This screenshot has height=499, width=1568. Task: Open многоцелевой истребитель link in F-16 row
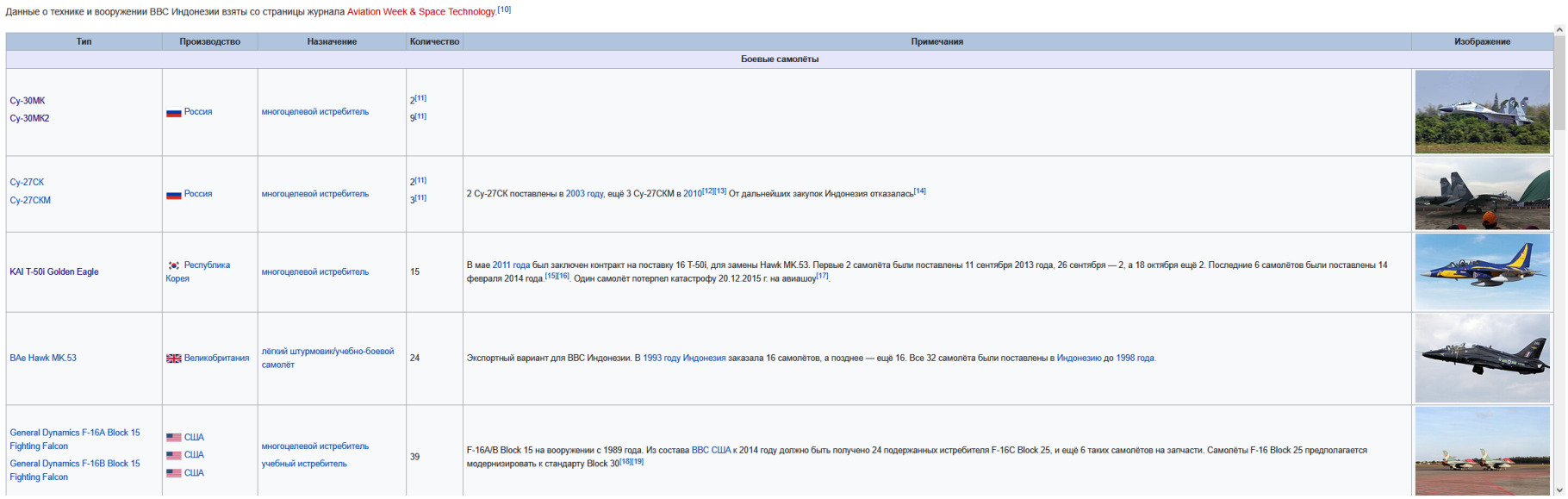[x=315, y=446]
